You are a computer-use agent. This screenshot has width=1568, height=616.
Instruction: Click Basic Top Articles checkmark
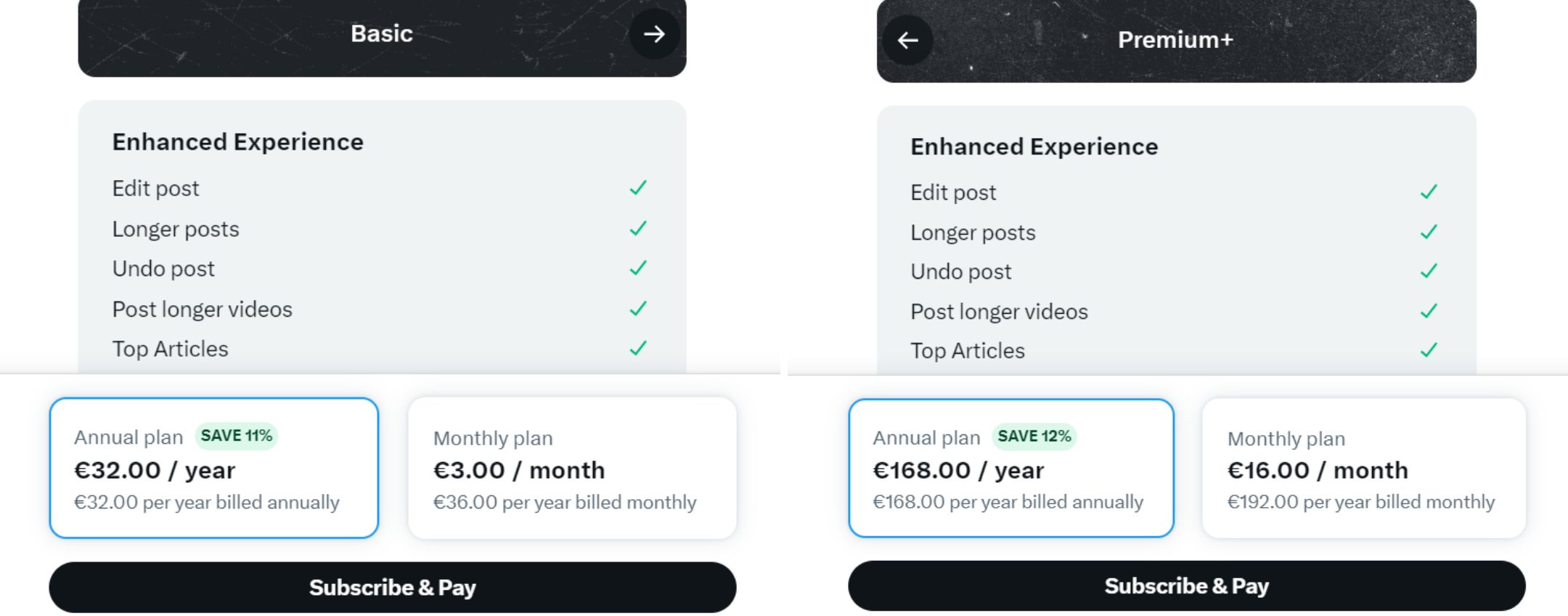638,349
